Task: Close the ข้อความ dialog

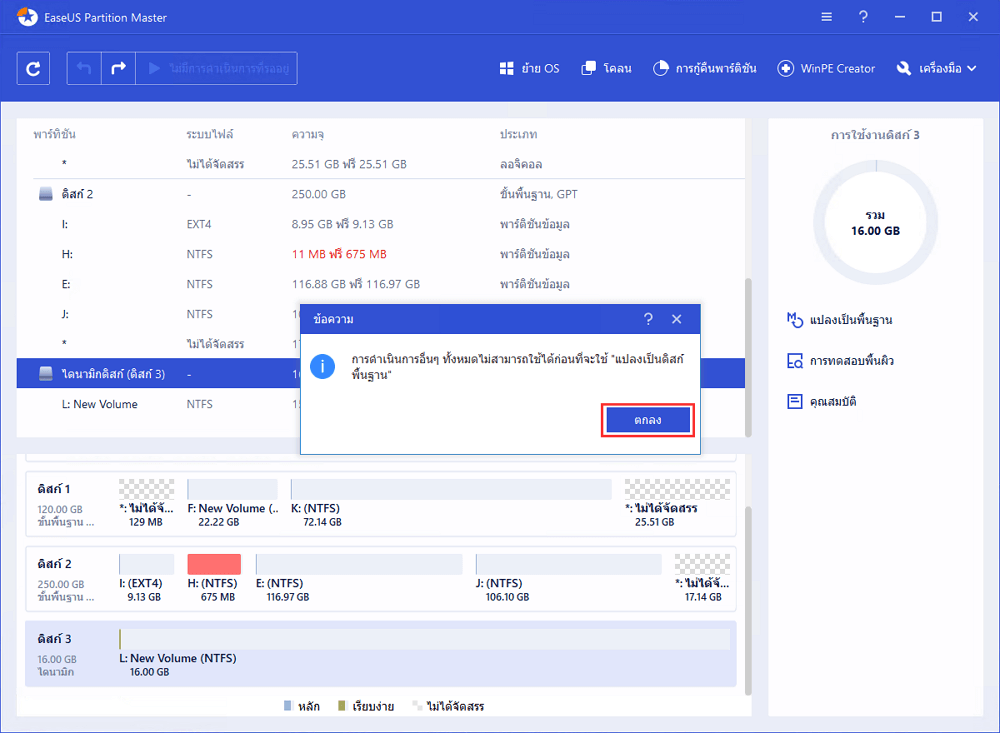Action: 677,319
